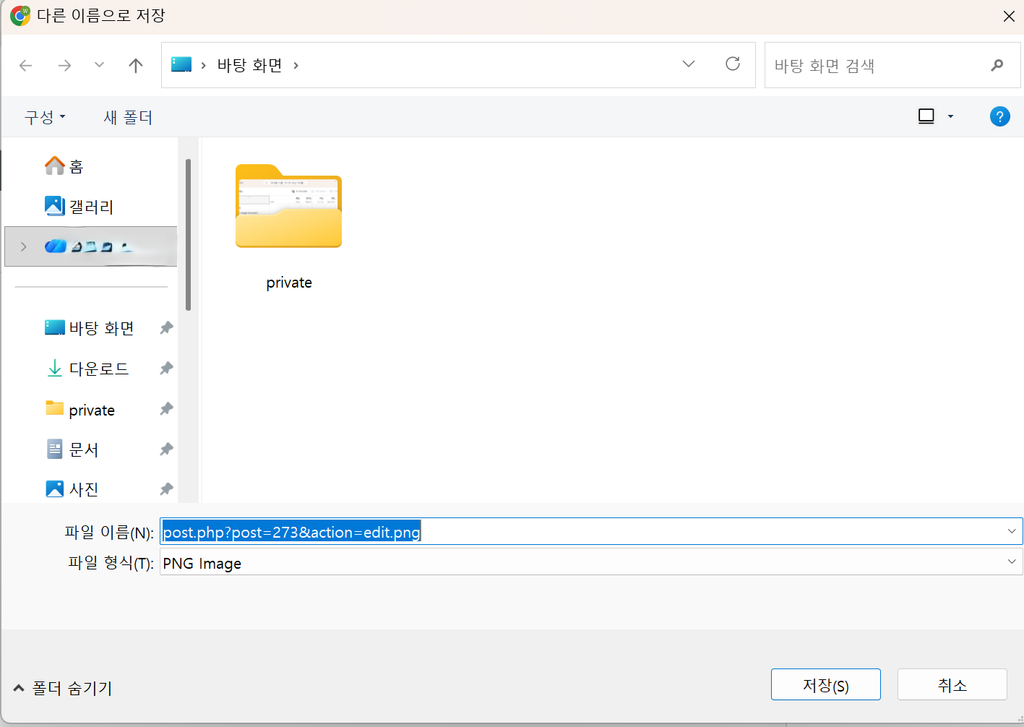Click the navigation pane scrollbar

coord(188,235)
